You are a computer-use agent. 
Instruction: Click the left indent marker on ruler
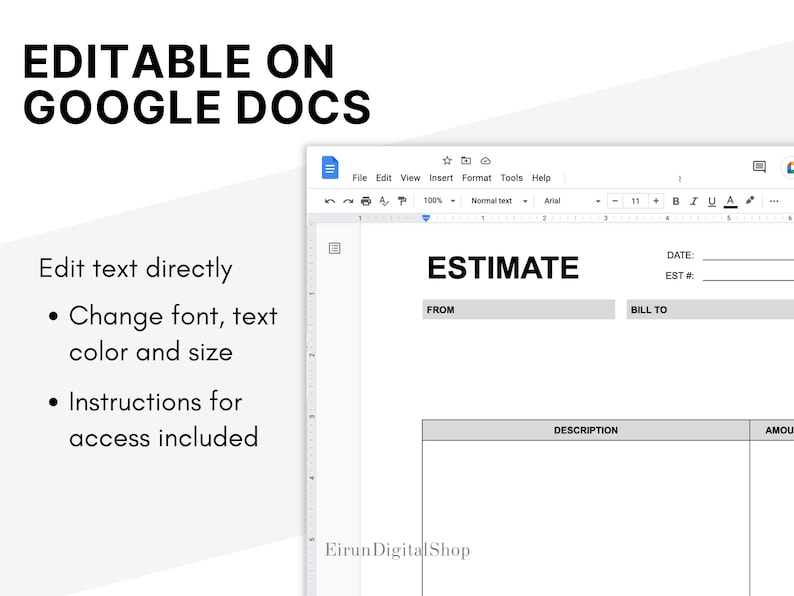point(426,218)
